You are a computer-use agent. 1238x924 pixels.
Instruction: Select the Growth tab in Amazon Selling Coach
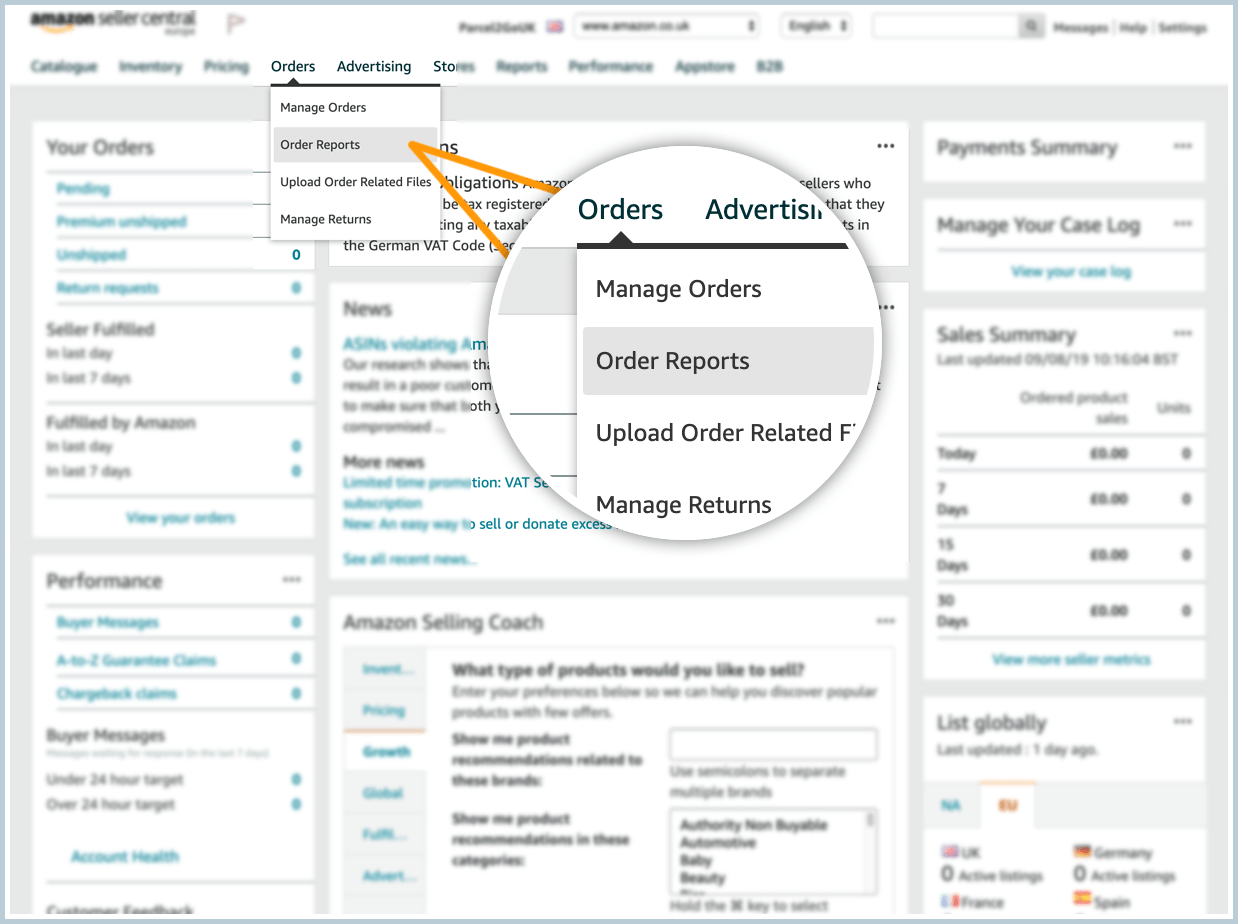point(383,751)
